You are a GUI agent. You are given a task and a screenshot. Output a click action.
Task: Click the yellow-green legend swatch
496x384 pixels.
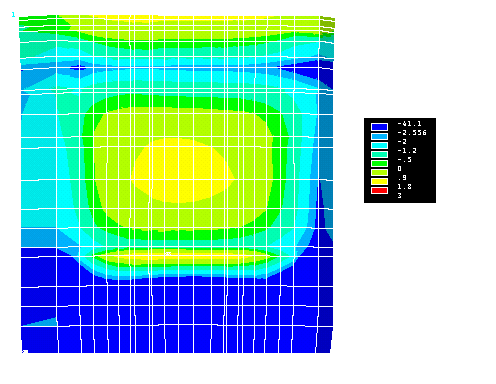click(x=379, y=172)
